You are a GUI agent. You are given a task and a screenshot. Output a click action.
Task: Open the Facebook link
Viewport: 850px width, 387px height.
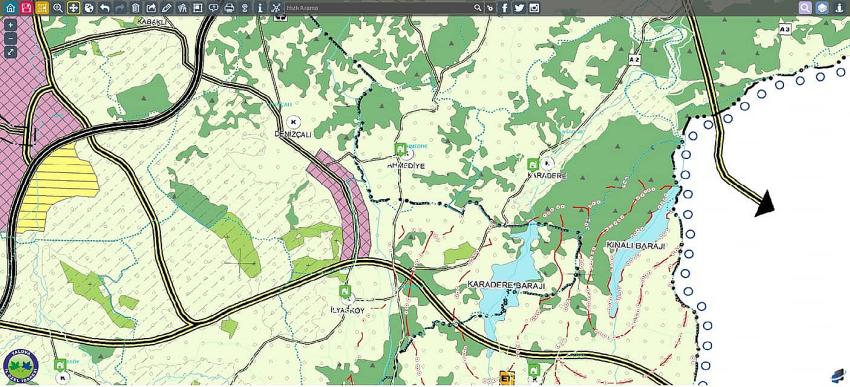pos(505,8)
